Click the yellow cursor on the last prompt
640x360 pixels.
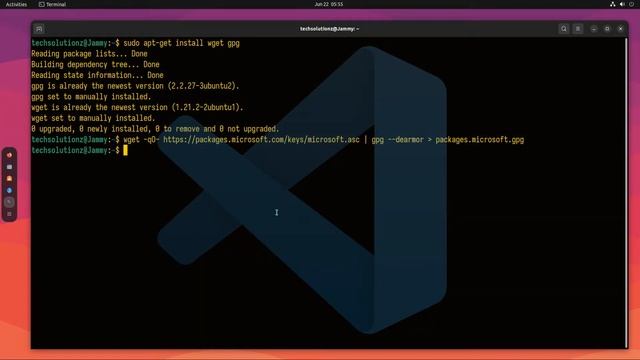(125, 150)
